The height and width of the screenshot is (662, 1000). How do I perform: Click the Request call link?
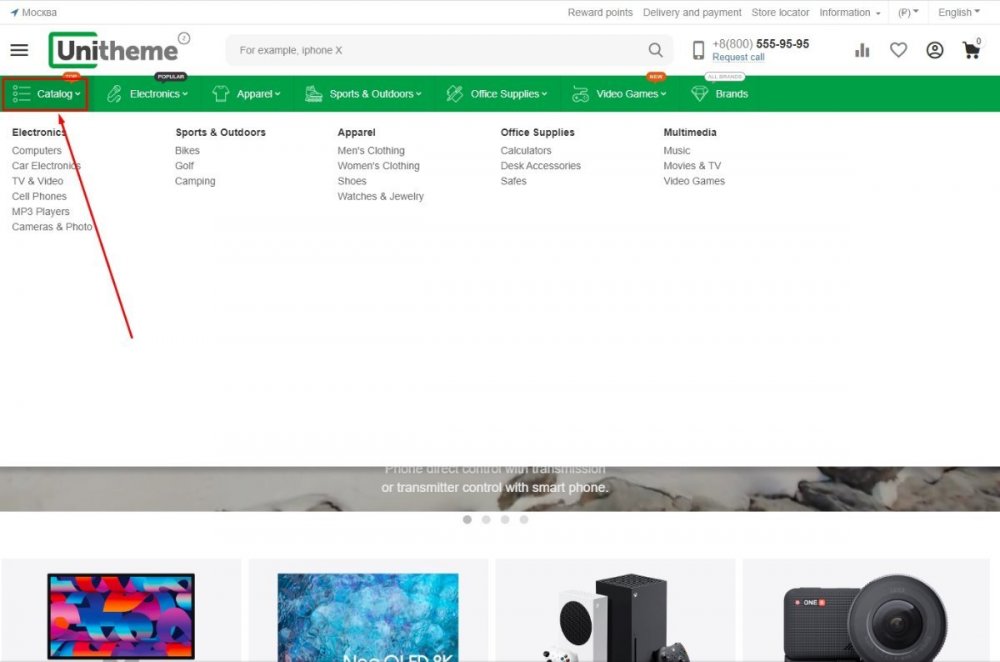click(x=737, y=57)
